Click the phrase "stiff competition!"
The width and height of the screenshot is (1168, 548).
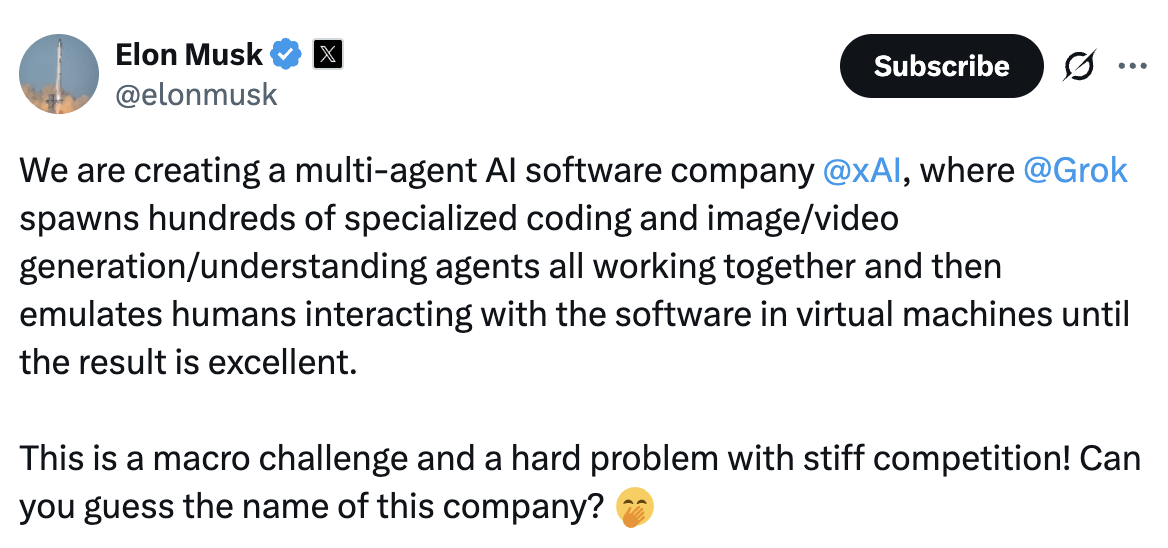(x=950, y=459)
